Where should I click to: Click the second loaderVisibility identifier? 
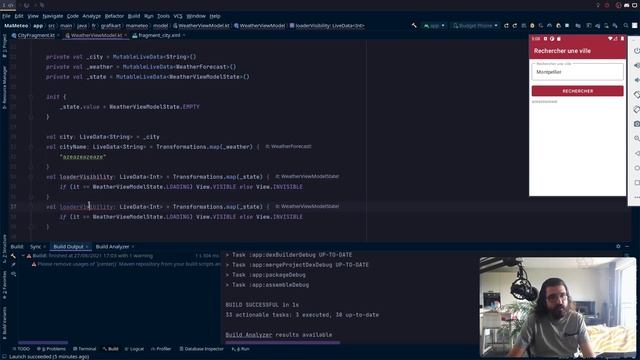87,207
